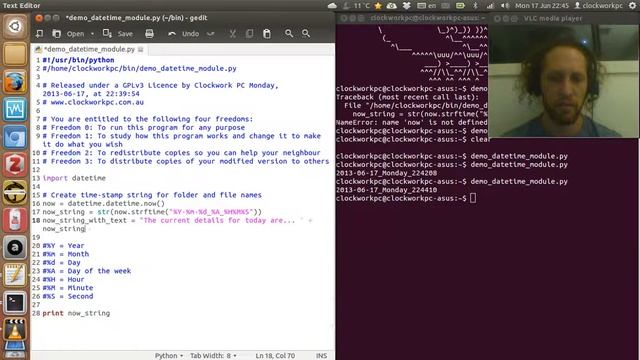Open clock menu showing Mon 17 Jun 22:45

[542, 6]
